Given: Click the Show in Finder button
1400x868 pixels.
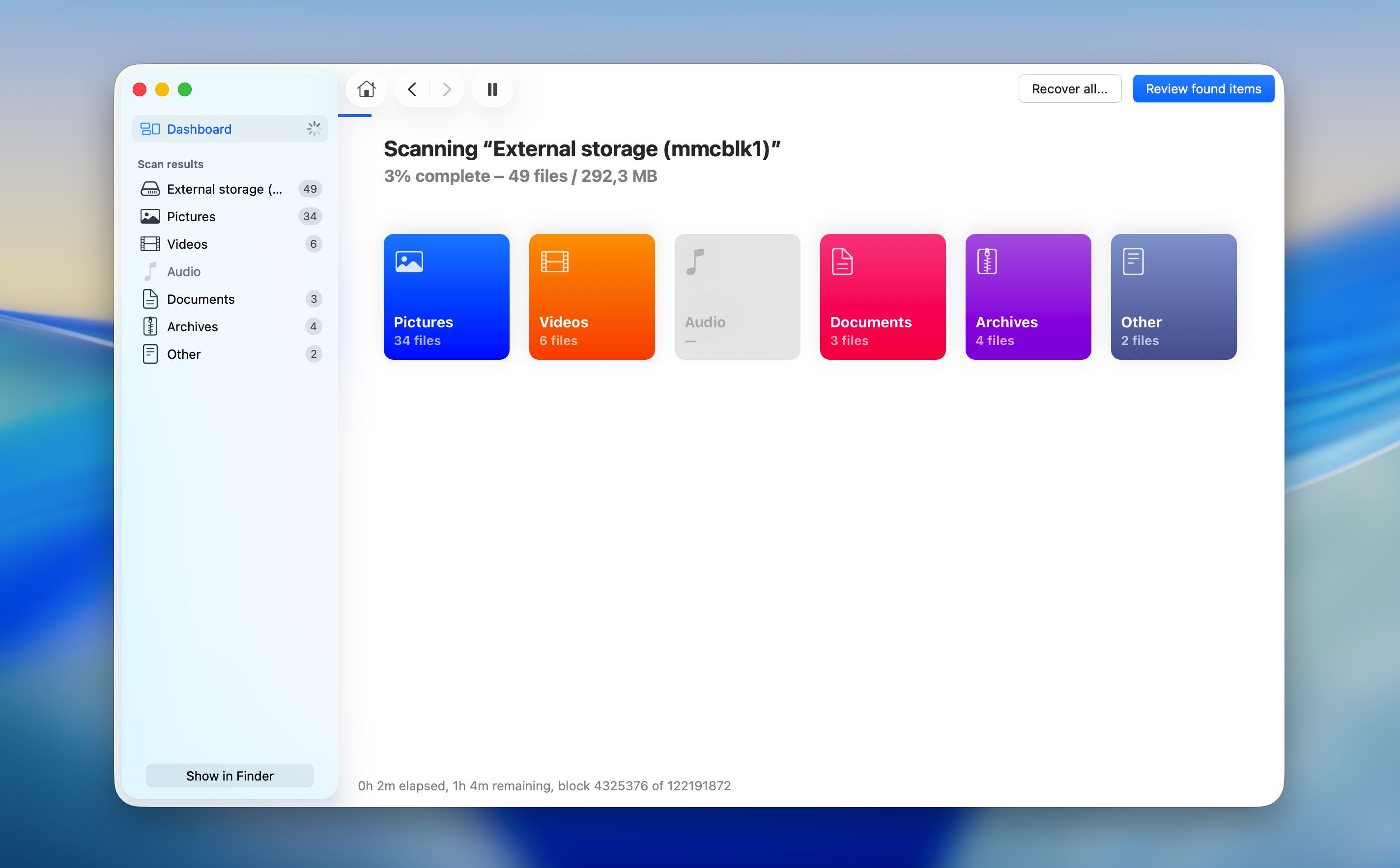Looking at the screenshot, I should click(229, 776).
